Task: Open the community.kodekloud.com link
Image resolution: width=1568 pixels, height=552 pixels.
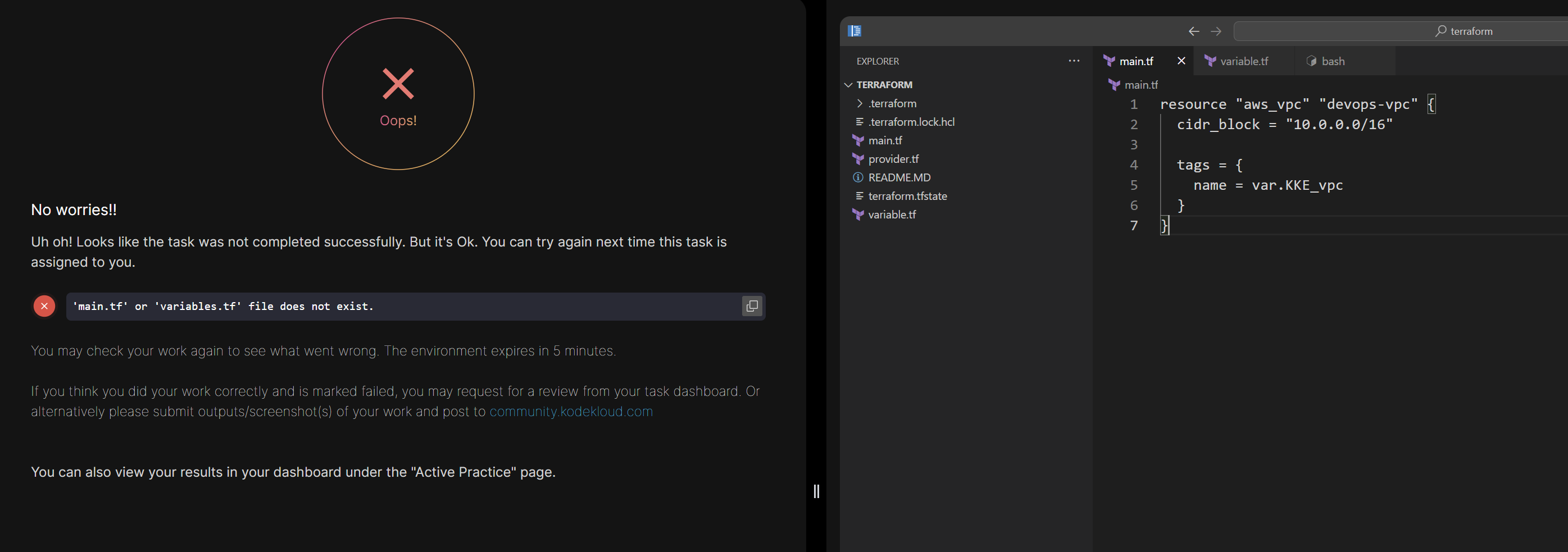Action: pos(571,412)
